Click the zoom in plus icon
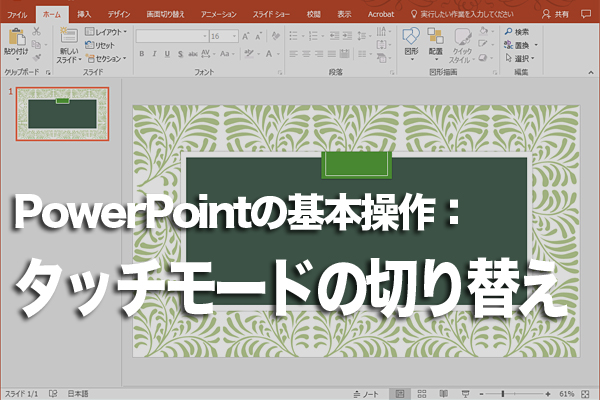 click(548, 394)
